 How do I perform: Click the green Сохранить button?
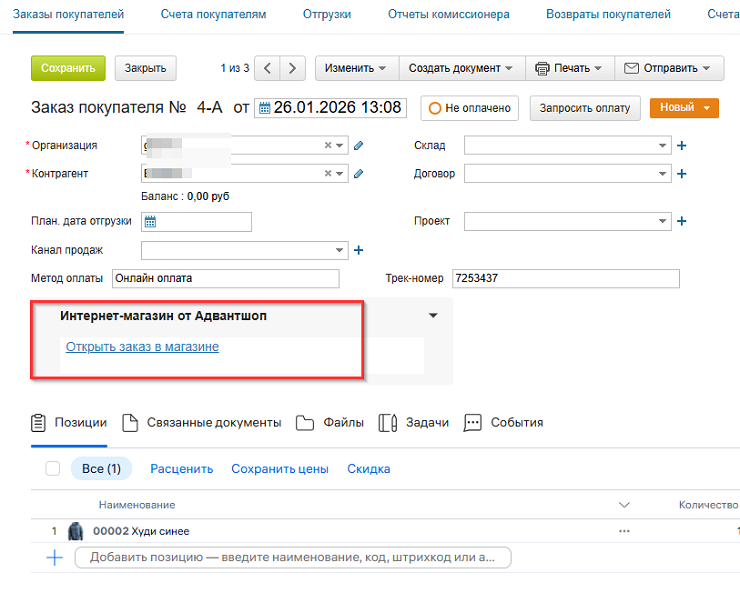click(68, 68)
